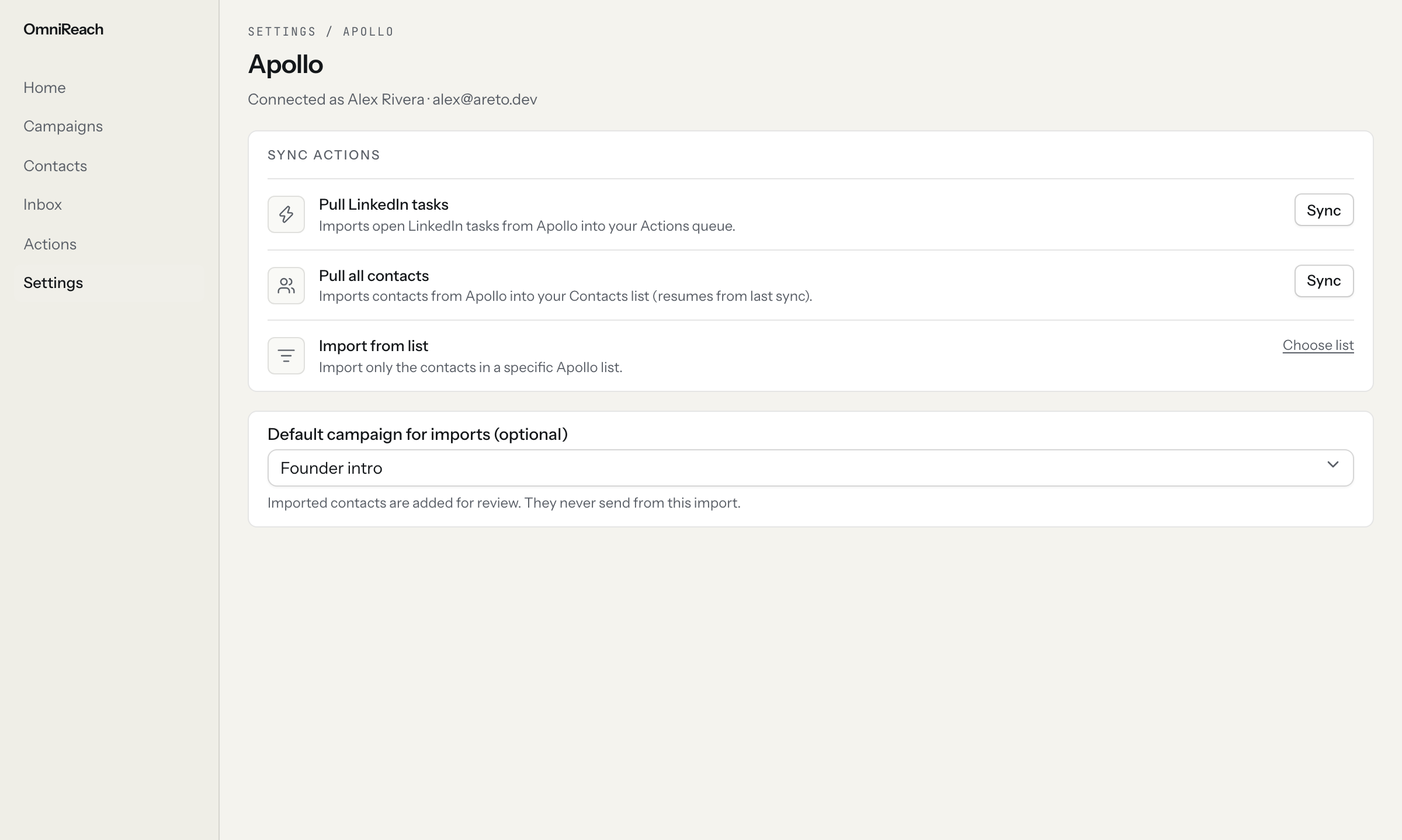The width and height of the screenshot is (1402, 840).
Task: Click the 'Import from list' title
Action: pyautogui.click(x=373, y=346)
